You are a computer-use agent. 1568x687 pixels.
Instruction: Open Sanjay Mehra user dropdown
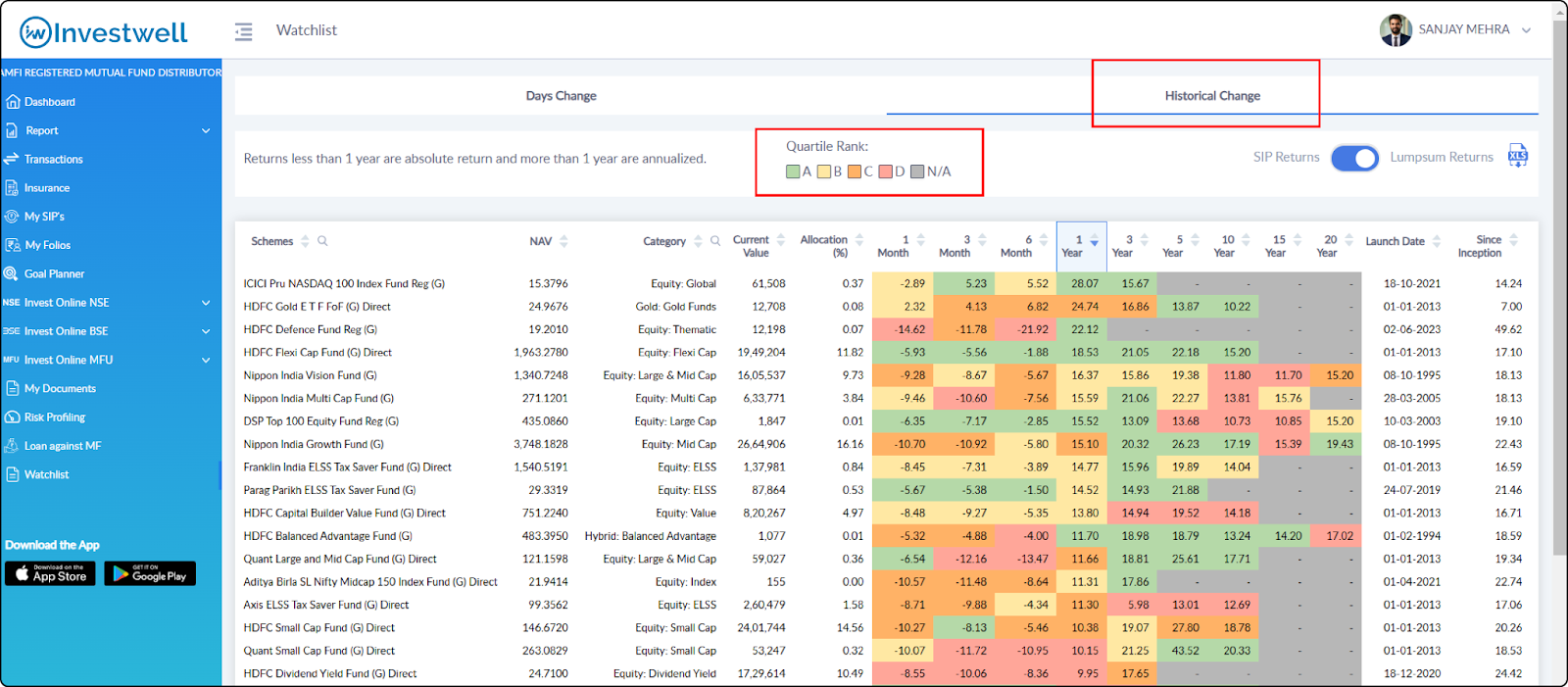[1526, 30]
